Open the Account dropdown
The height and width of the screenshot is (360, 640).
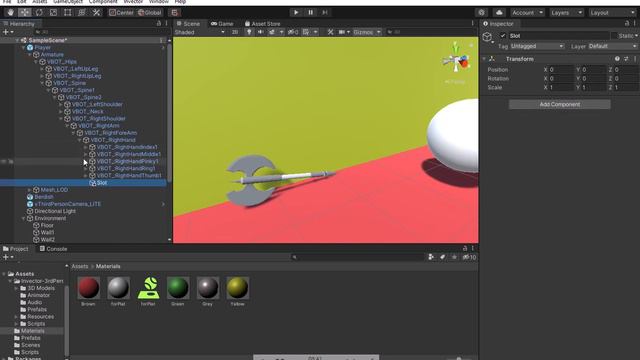[527, 13]
